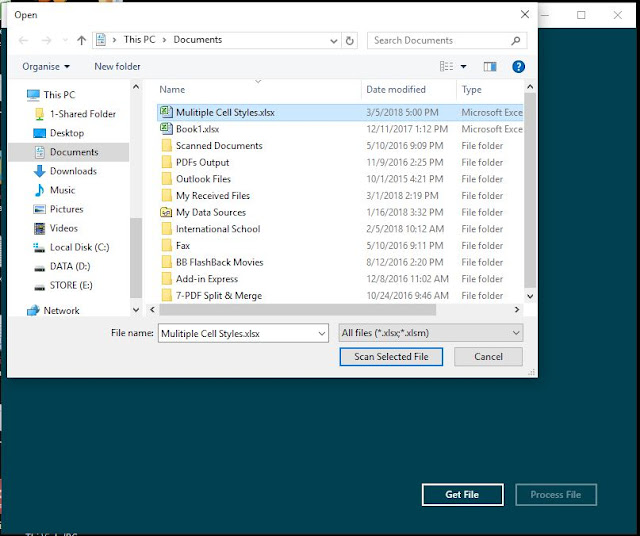Open the help question mark icon
The width and height of the screenshot is (640, 536).
pyautogui.click(x=518, y=67)
